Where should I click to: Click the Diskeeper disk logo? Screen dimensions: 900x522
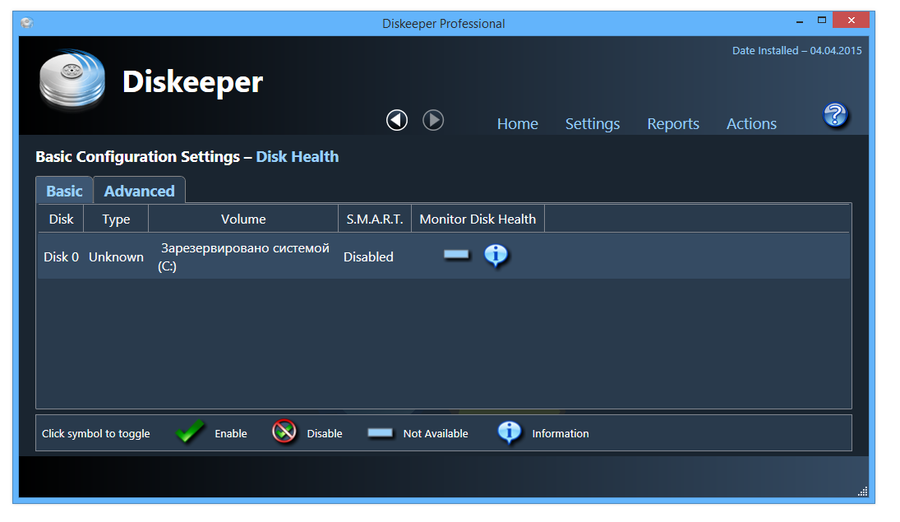click(72, 79)
